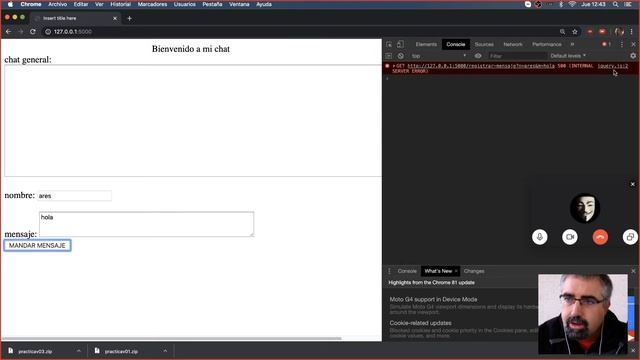The image size is (640, 360).
Task: Click the MANDAR MENSAJE button
Action: (38, 245)
